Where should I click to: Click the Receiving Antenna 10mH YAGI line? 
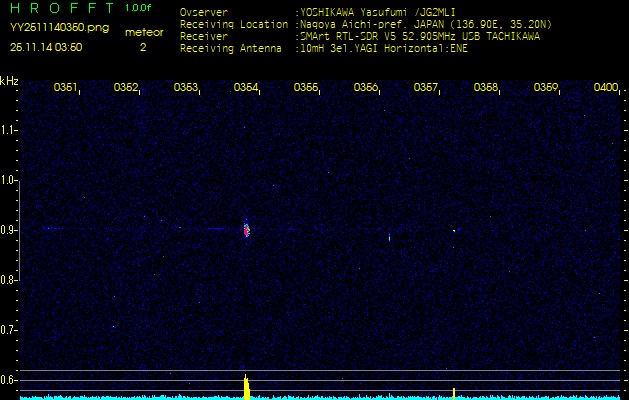coord(324,49)
